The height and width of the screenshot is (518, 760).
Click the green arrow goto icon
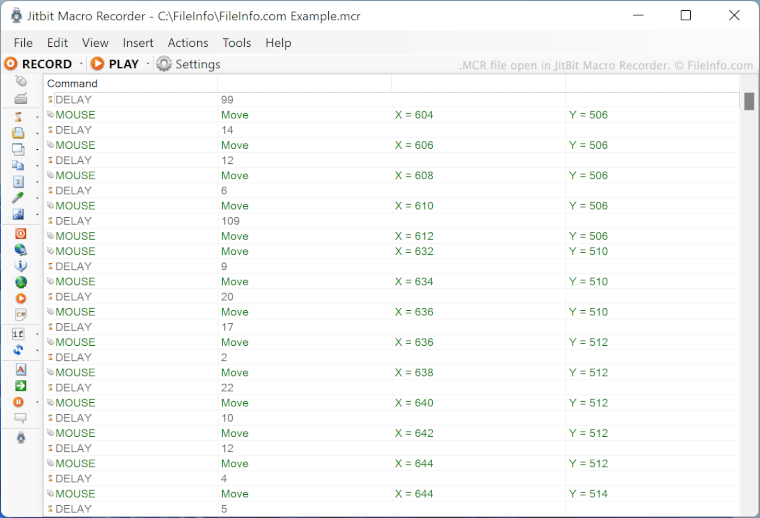click(20, 385)
